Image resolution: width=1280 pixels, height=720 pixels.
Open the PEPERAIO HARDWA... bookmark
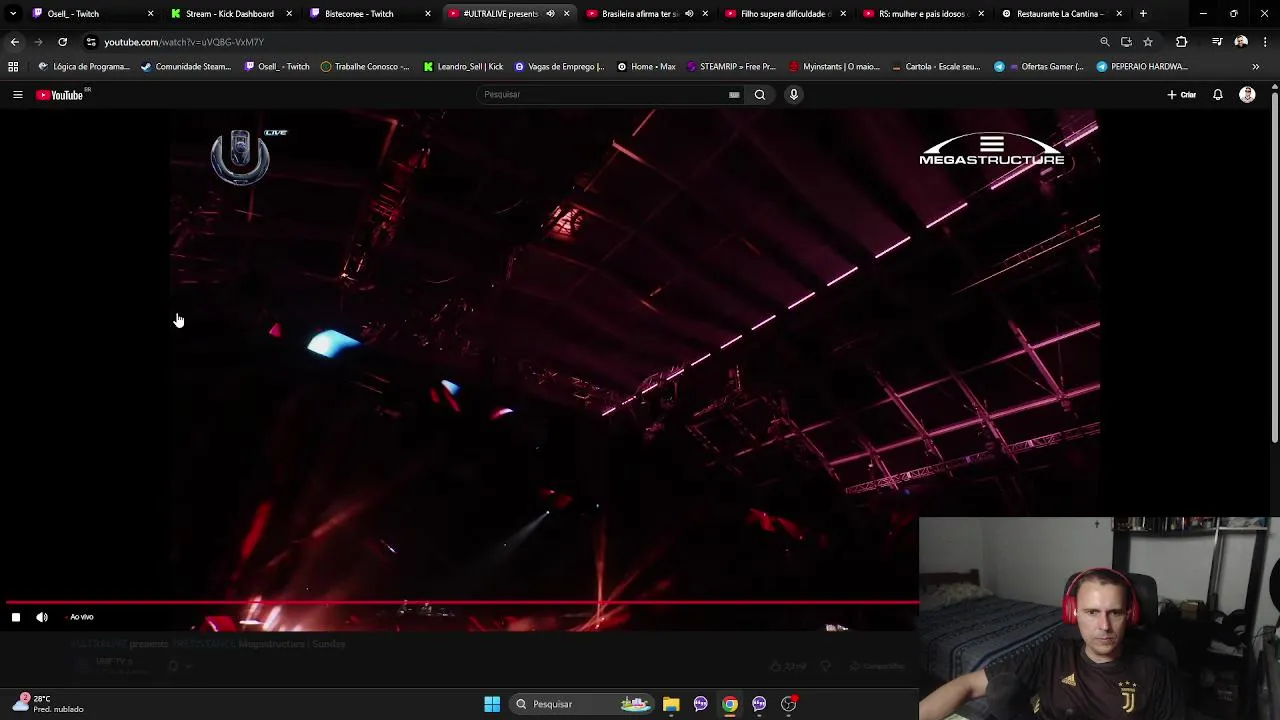(1142, 67)
